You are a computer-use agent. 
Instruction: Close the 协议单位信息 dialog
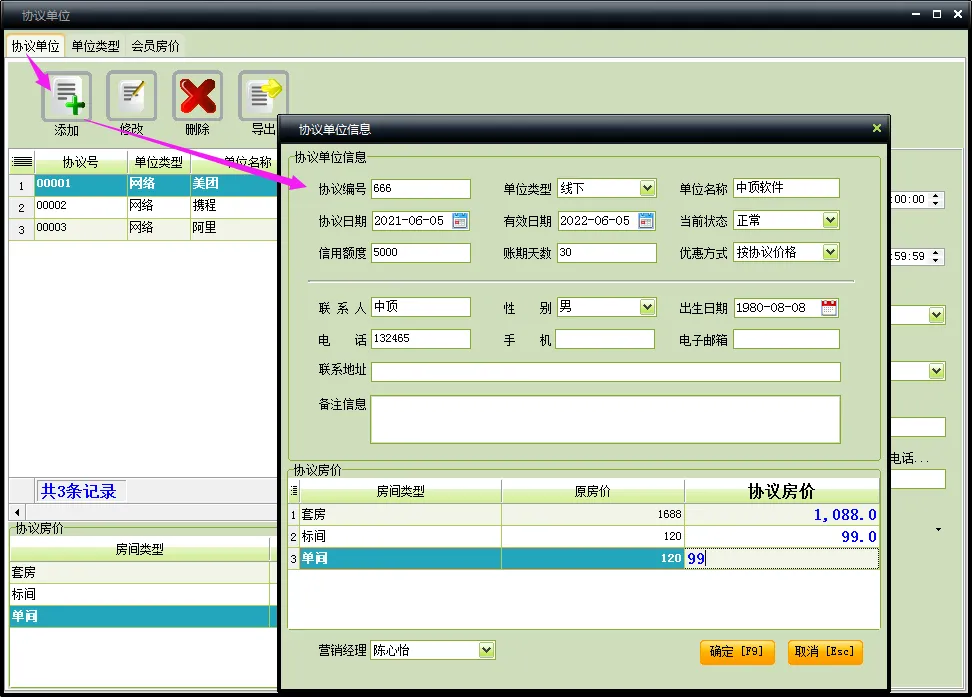pos(877,128)
